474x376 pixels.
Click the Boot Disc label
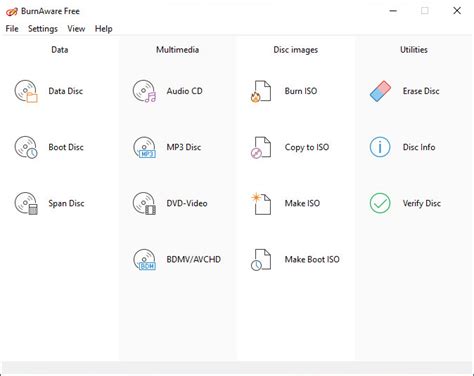click(x=66, y=147)
